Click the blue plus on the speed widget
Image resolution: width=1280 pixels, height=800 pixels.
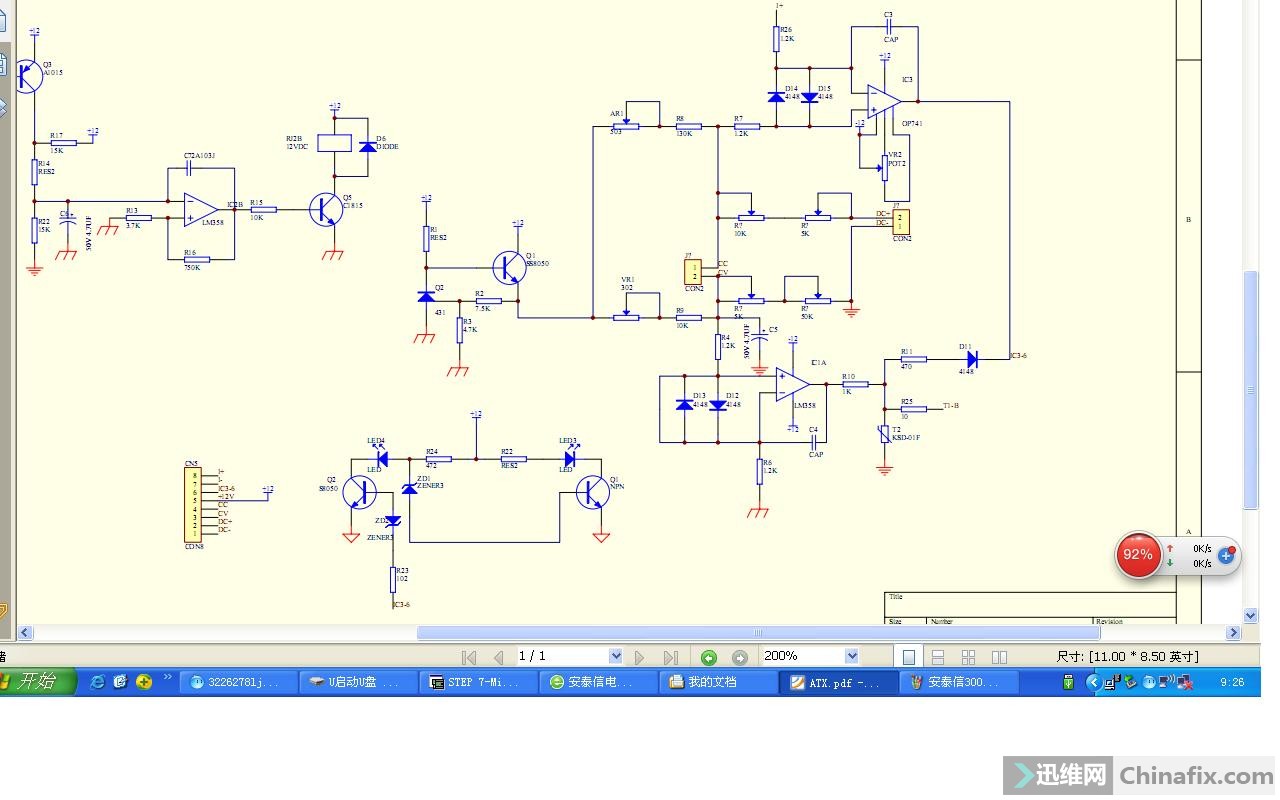point(1226,555)
